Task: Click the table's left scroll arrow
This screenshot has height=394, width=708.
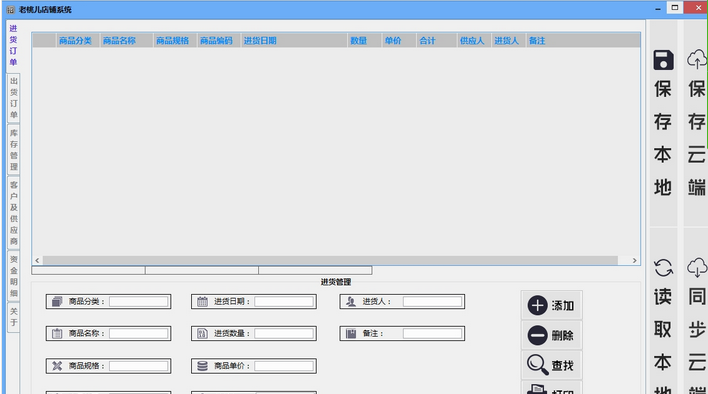Action: [x=37, y=260]
